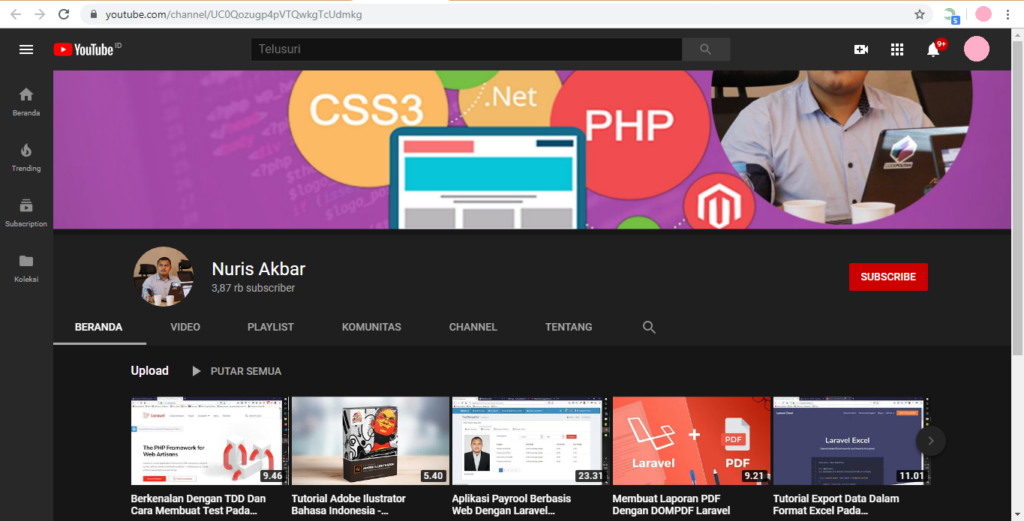The width and height of the screenshot is (1024, 521).
Task: Open the Upload section link
Action: coord(150,371)
